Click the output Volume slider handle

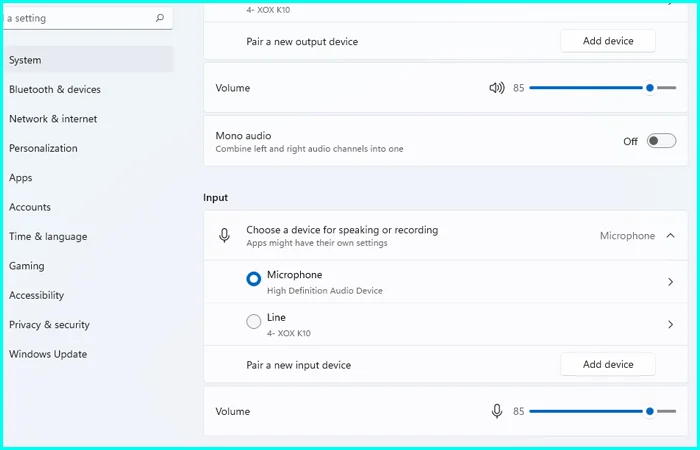(x=650, y=88)
